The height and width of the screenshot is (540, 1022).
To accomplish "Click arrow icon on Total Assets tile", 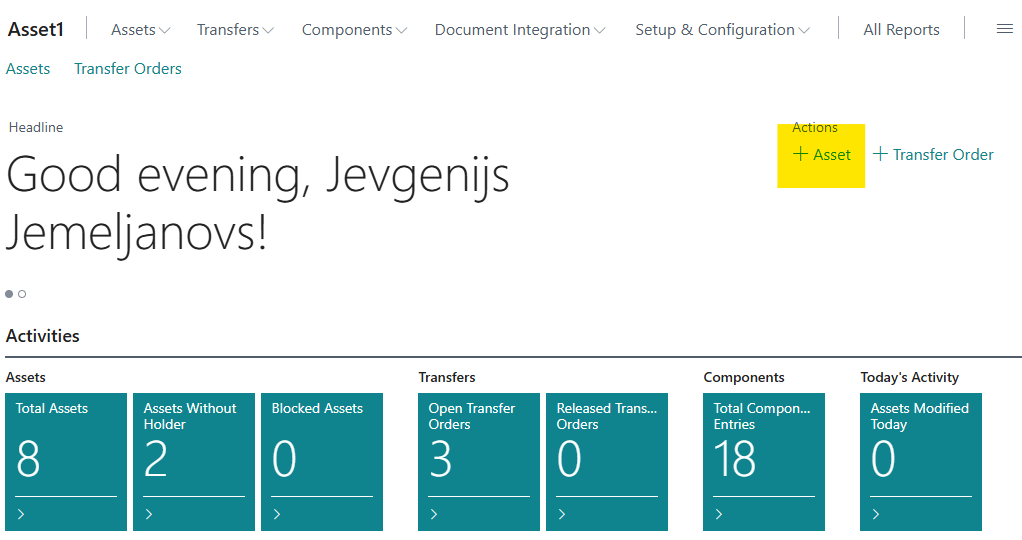I will (x=22, y=514).
